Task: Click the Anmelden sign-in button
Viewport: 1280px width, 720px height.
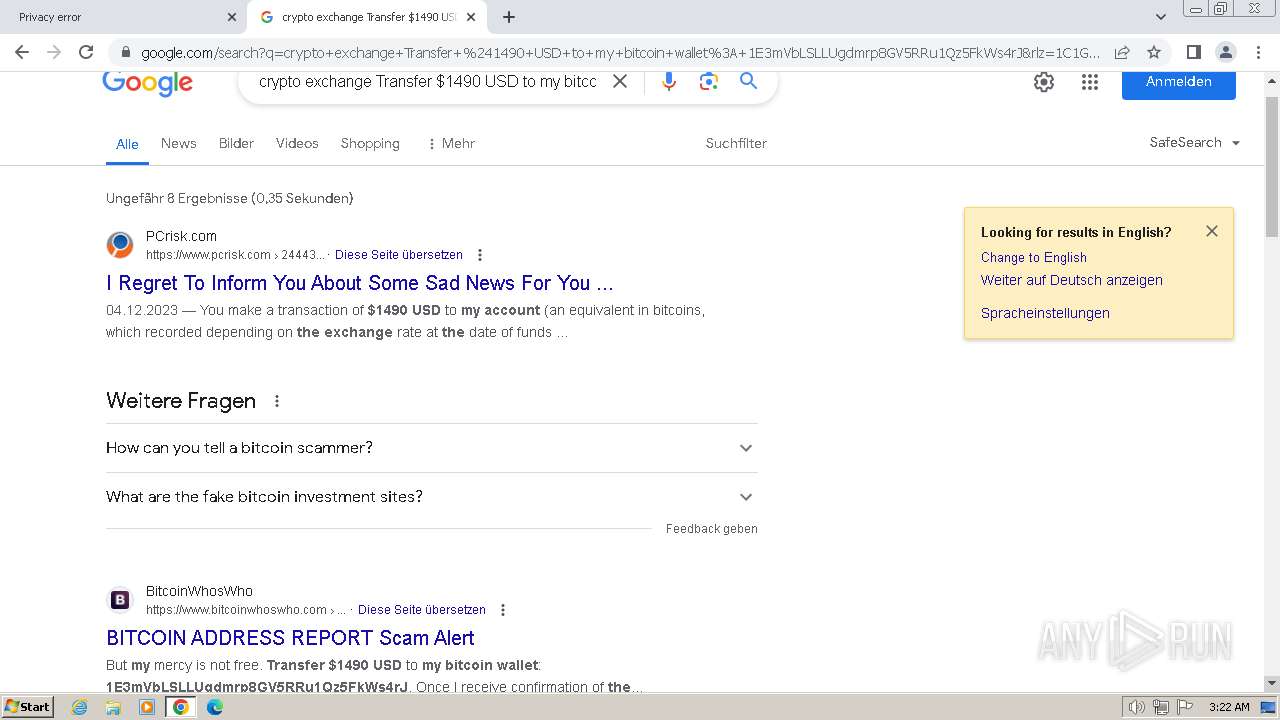Action: [x=1179, y=83]
